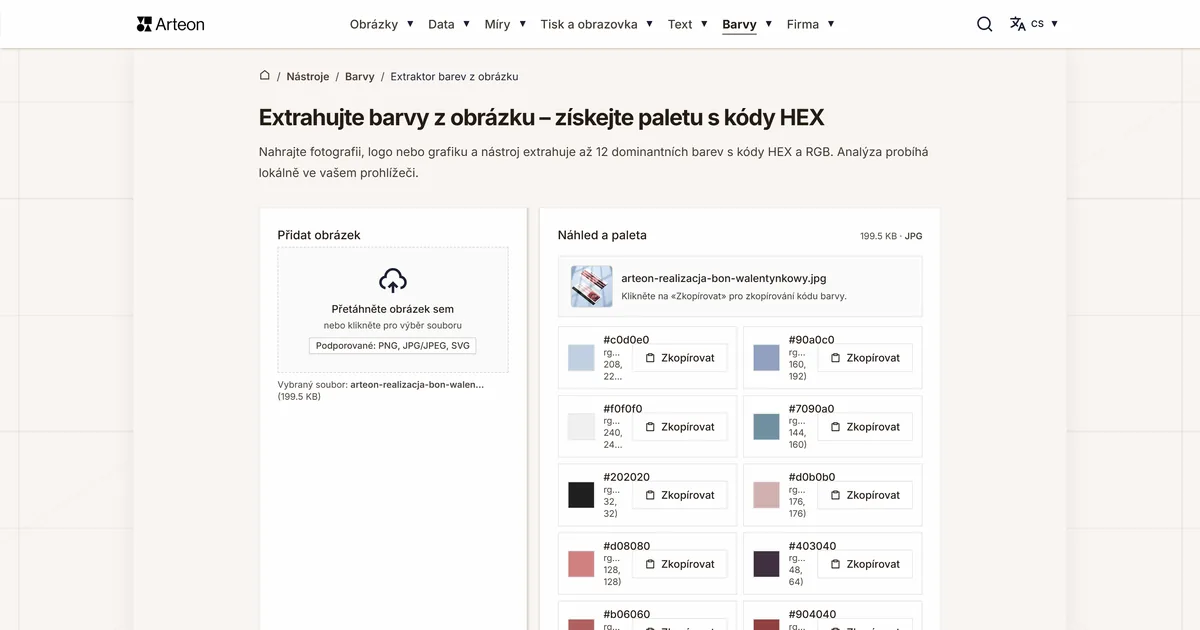Viewport: 1200px width, 630px height.
Task: Open the Firma menu
Action: 803,24
